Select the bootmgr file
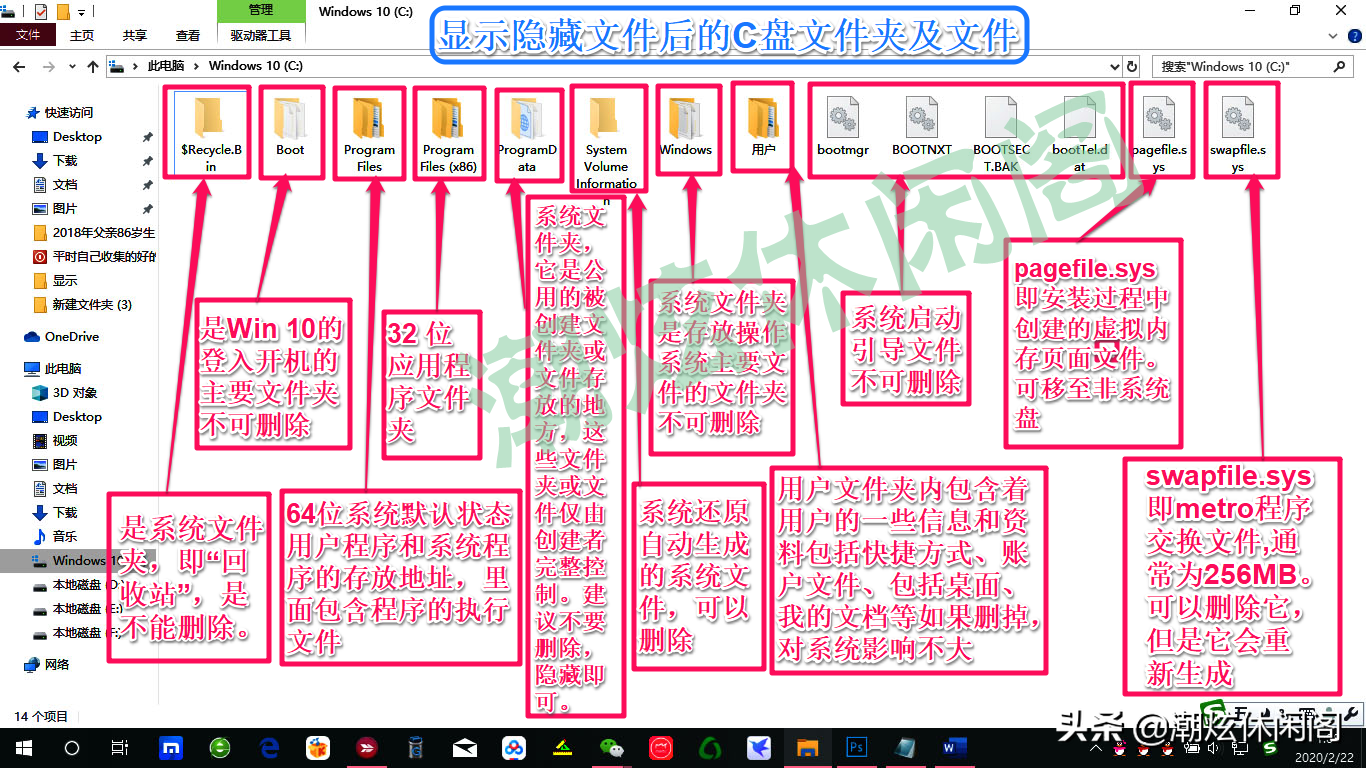The width and height of the screenshot is (1366, 768). (x=843, y=125)
